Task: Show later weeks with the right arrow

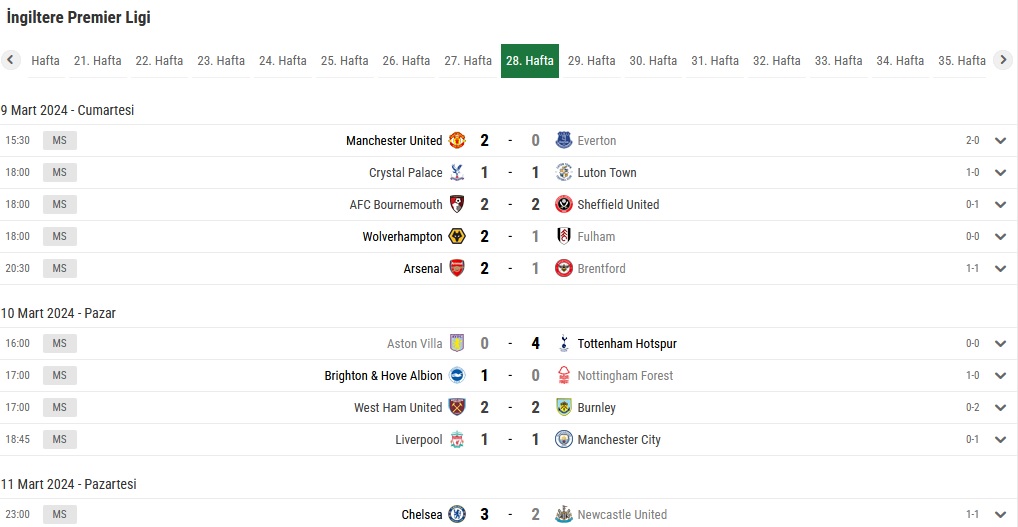Action: coord(1003,60)
